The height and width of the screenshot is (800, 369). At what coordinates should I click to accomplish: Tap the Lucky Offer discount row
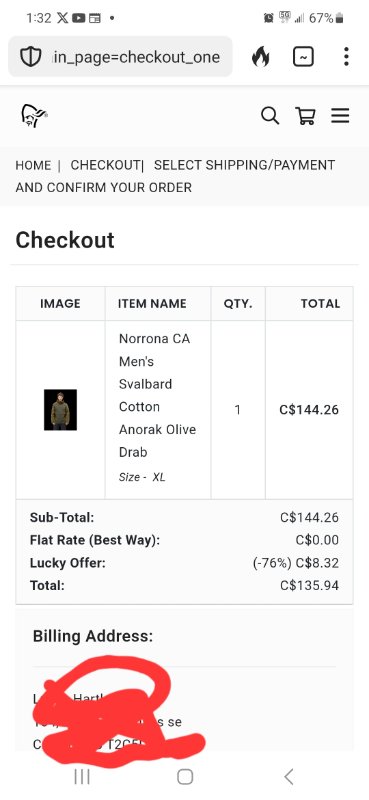[184, 563]
